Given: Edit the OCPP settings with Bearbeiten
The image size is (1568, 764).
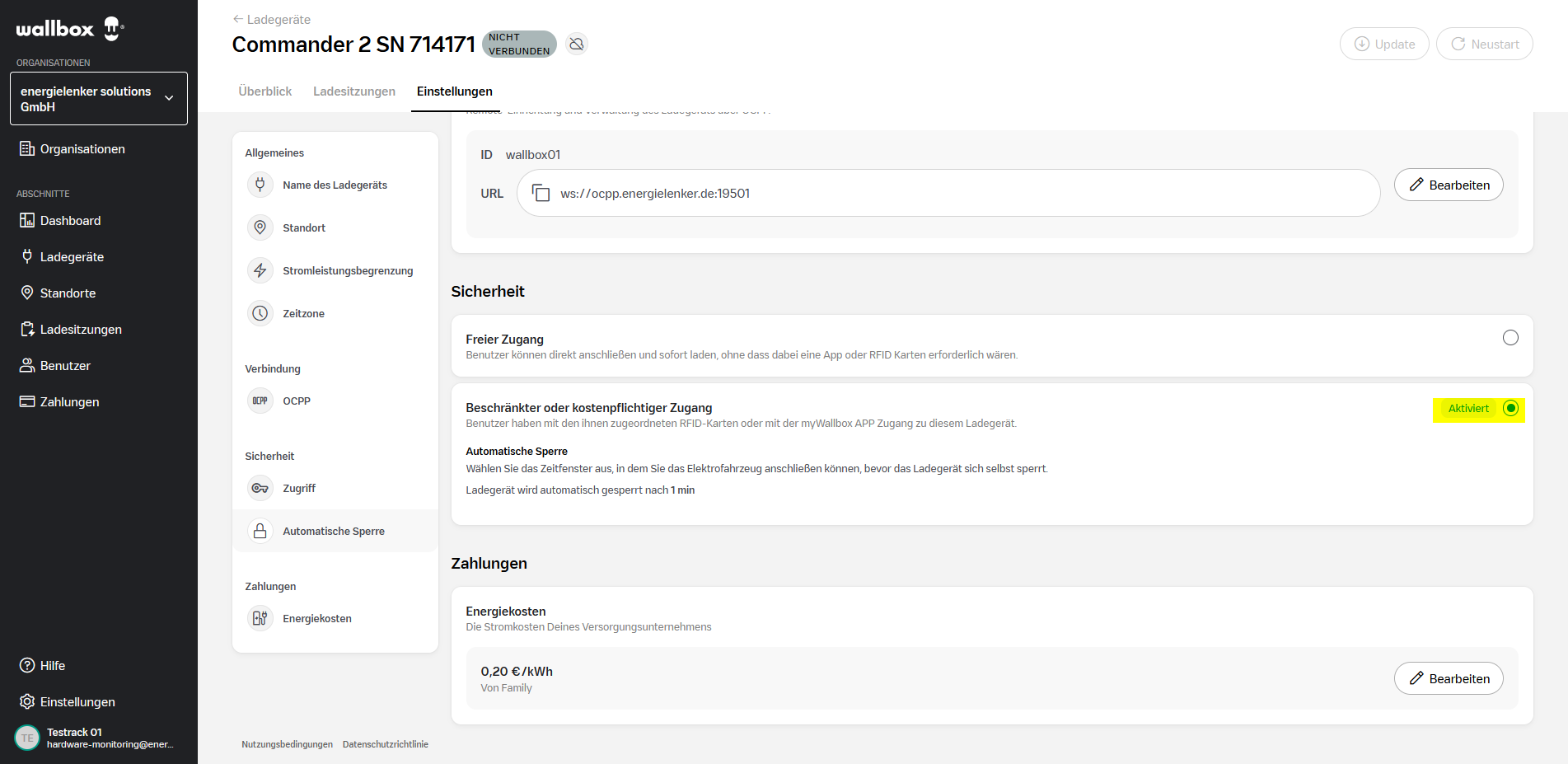Looking at the screenshot, I should (x=1449, y=185).
